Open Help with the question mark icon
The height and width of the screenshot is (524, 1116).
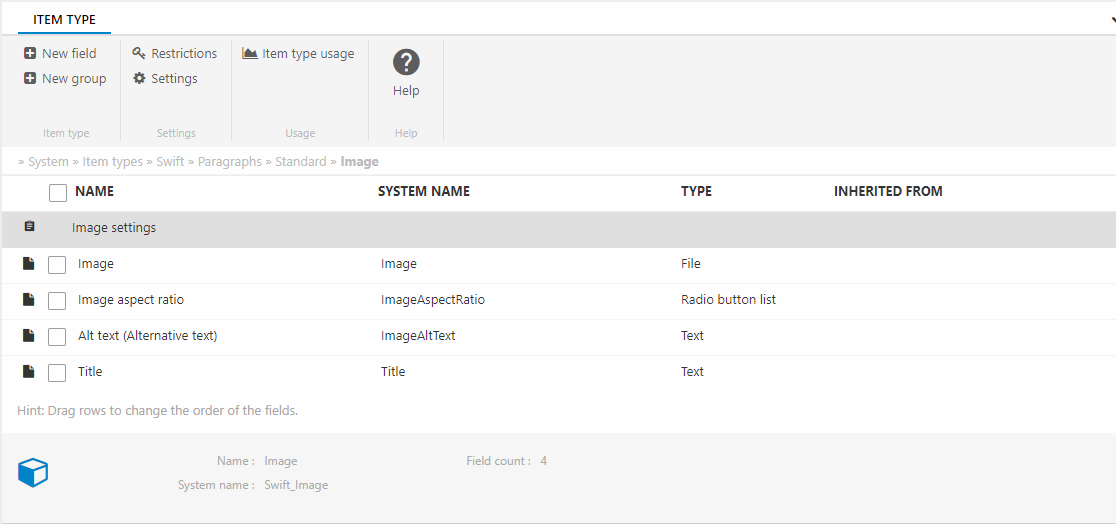click(x=406, y=63)
